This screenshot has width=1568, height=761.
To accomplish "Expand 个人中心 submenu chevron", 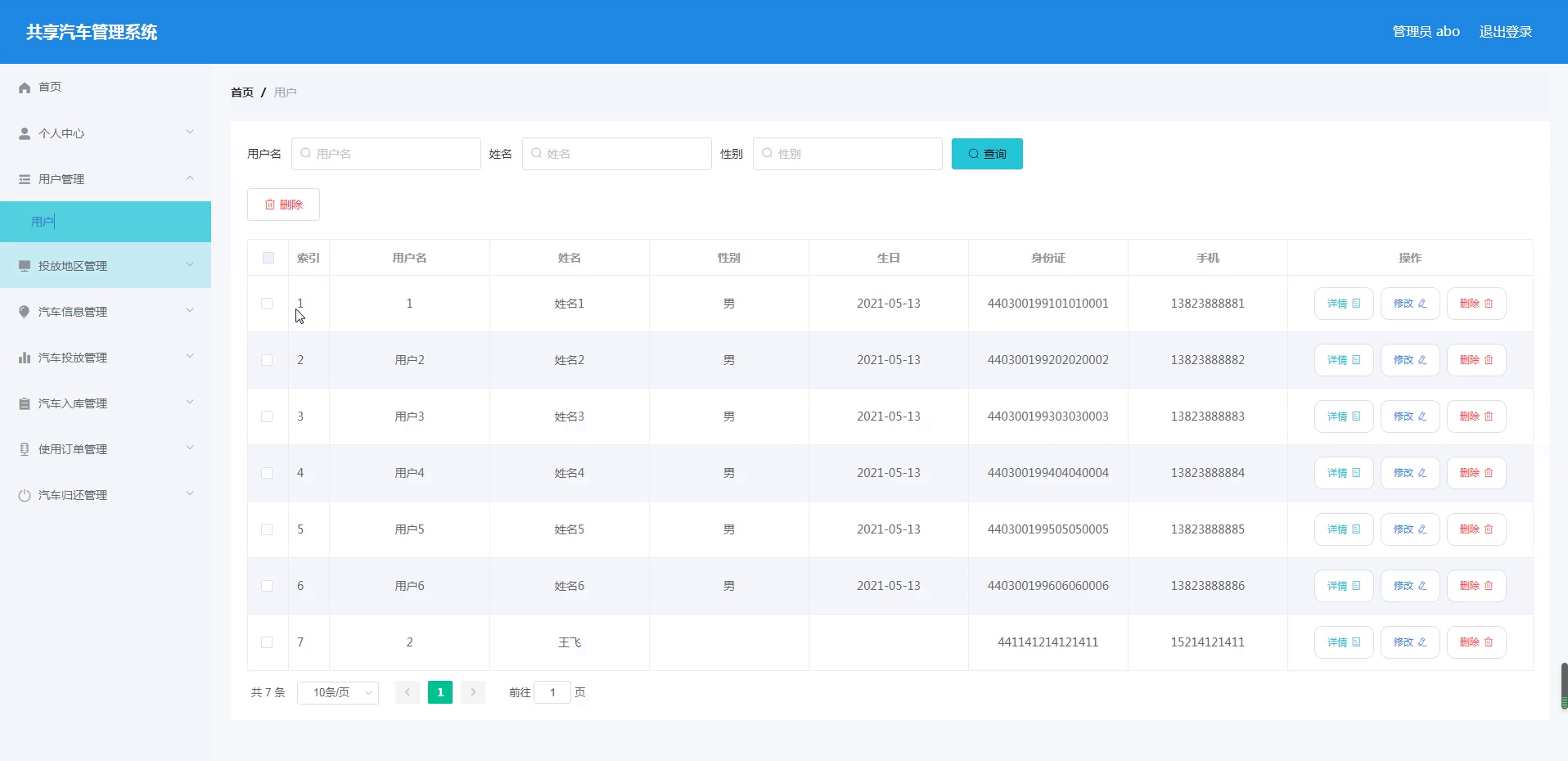I will pos(190,132).
